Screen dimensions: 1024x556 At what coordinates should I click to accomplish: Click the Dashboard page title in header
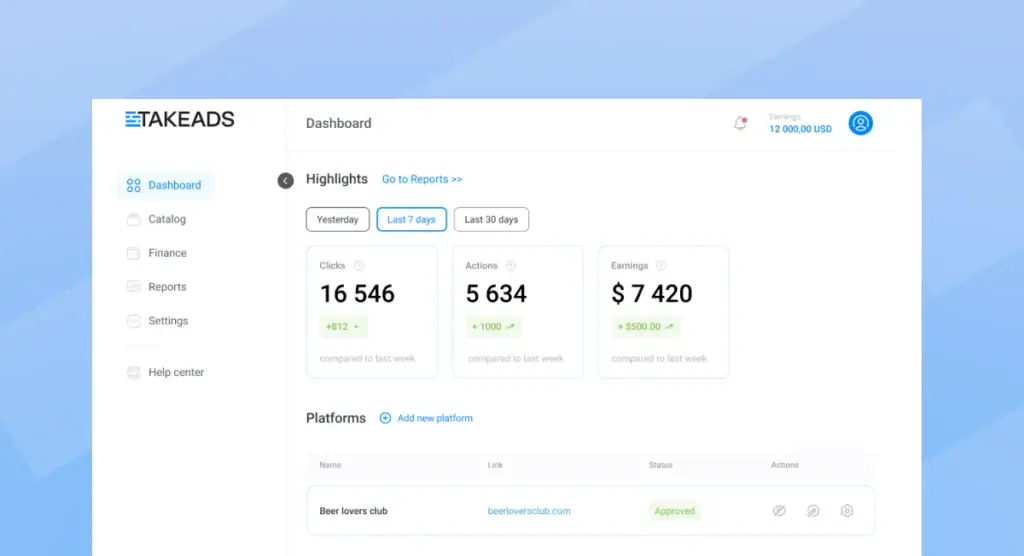pyautogui.click(x=338, y=123)
